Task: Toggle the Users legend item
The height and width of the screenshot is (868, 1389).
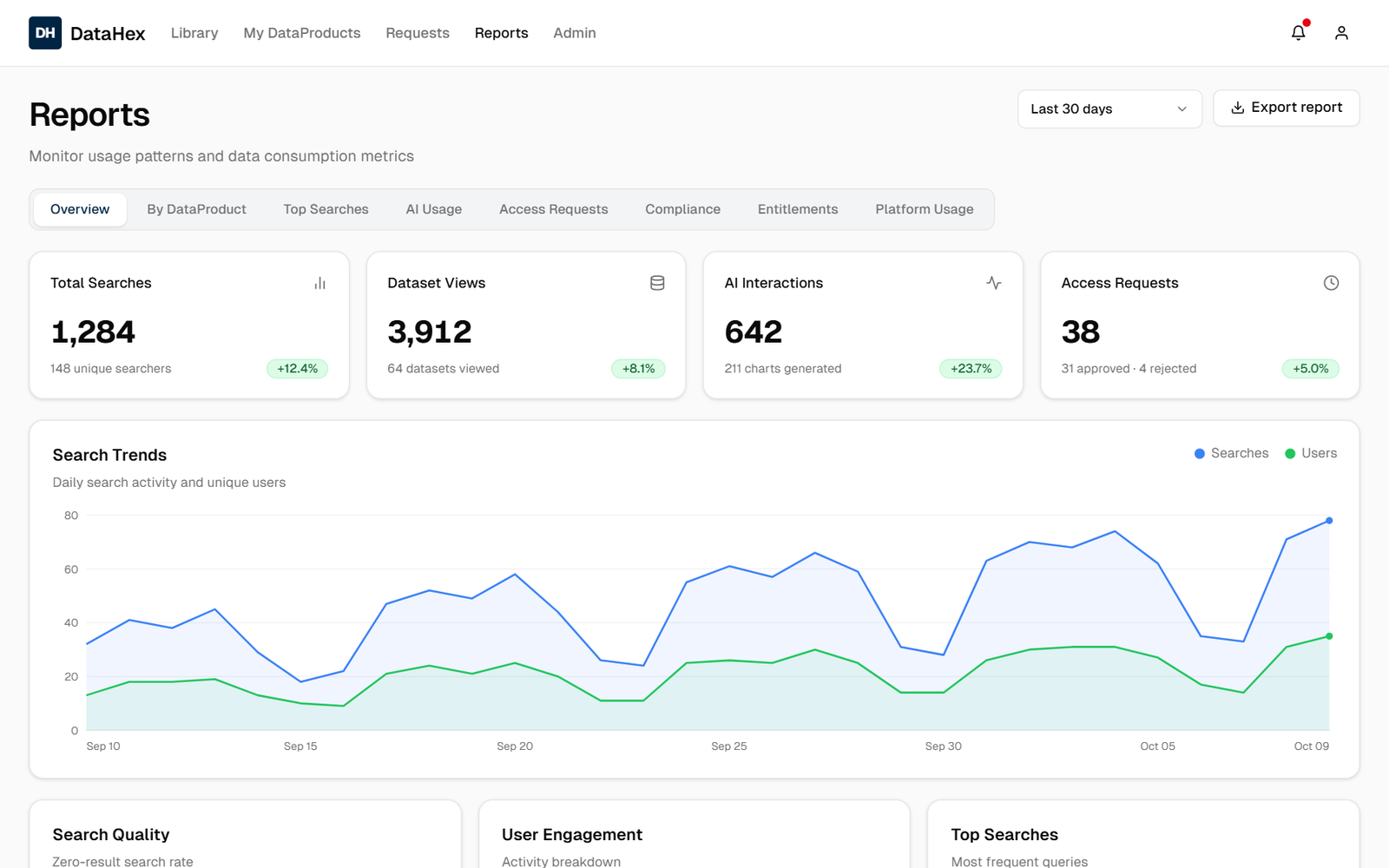Action: [1311, 453]
